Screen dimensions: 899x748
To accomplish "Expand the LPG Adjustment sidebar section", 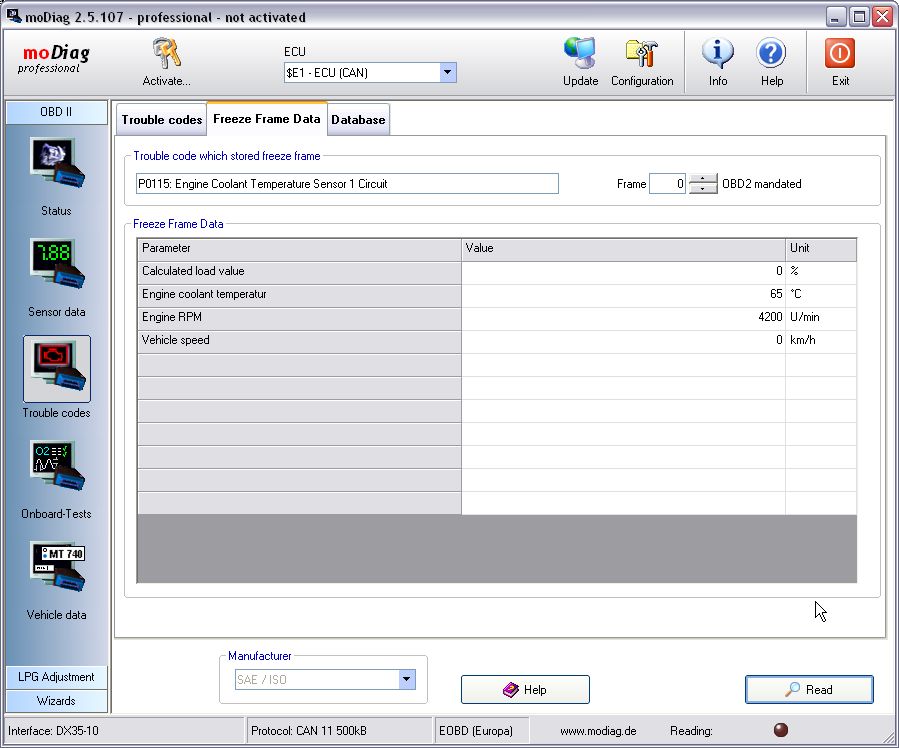I will point(56,677).
